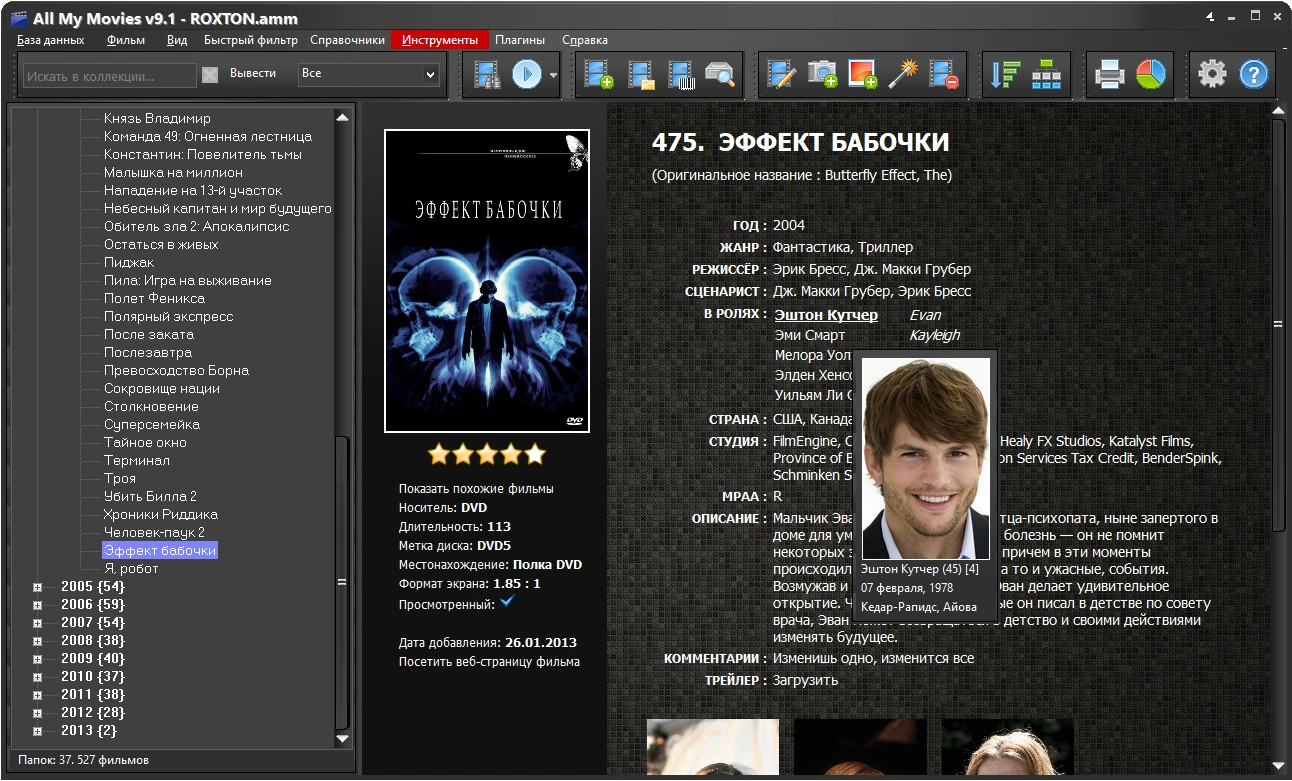1292x781 pixels.
Task: Add a new movie to collection
Action: click(x=599, y=75)
